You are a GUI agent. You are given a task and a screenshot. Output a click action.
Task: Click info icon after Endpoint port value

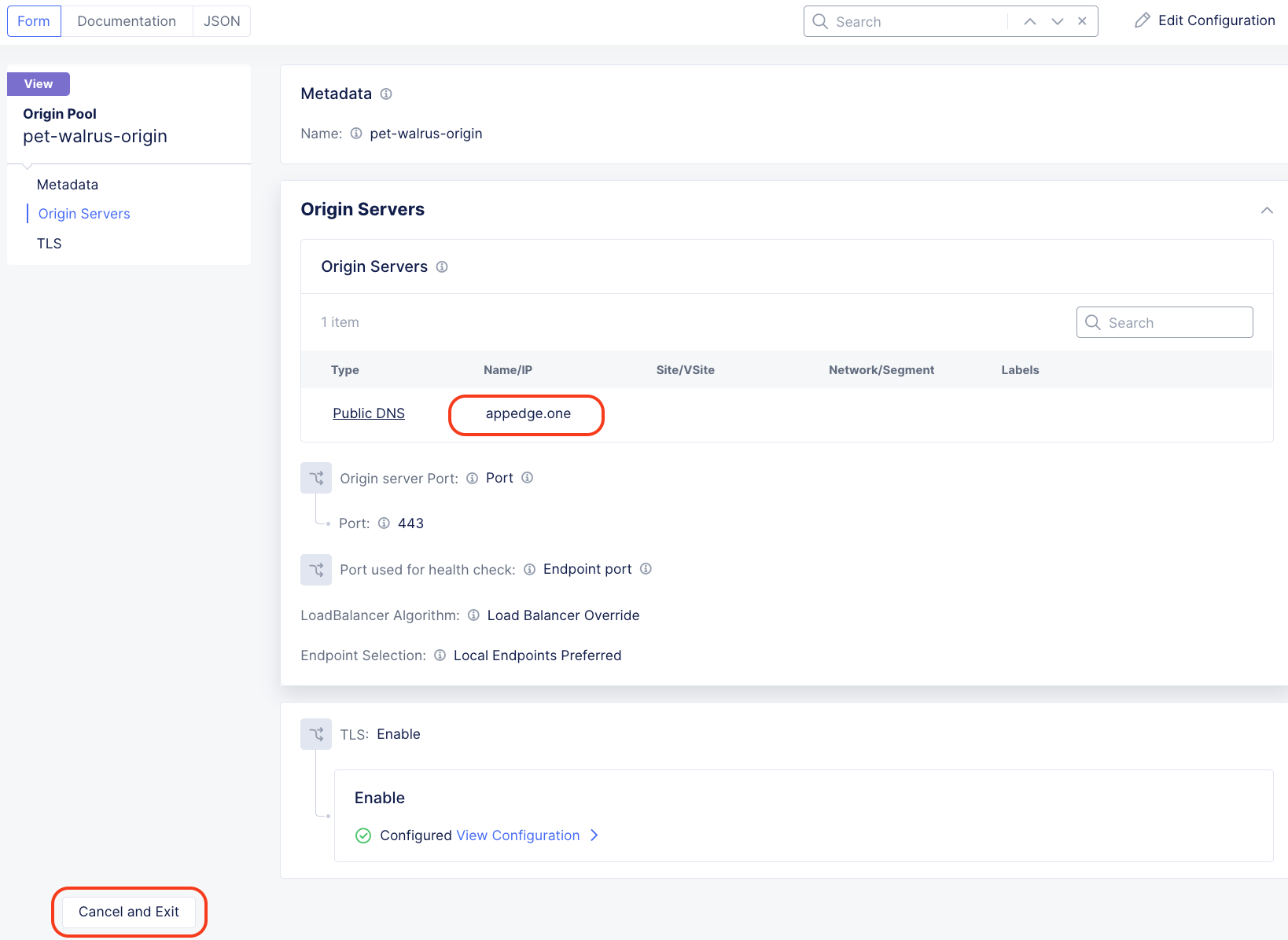(x=646, y=569)
